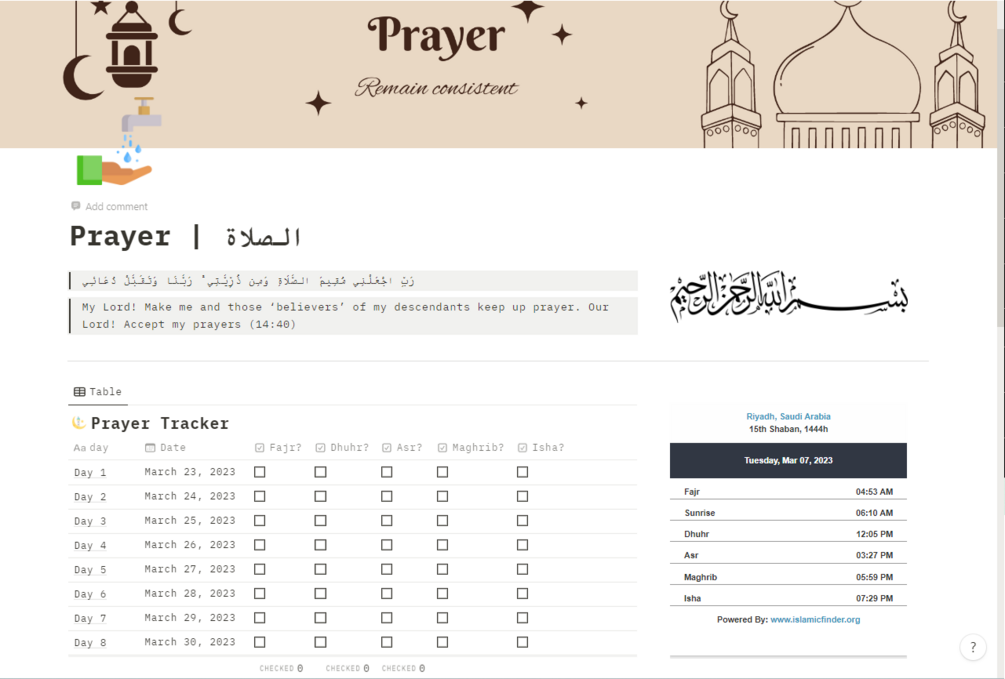Check Isha for Day 1
Viewport: 1005px width, 679px height.
point(522,472)
